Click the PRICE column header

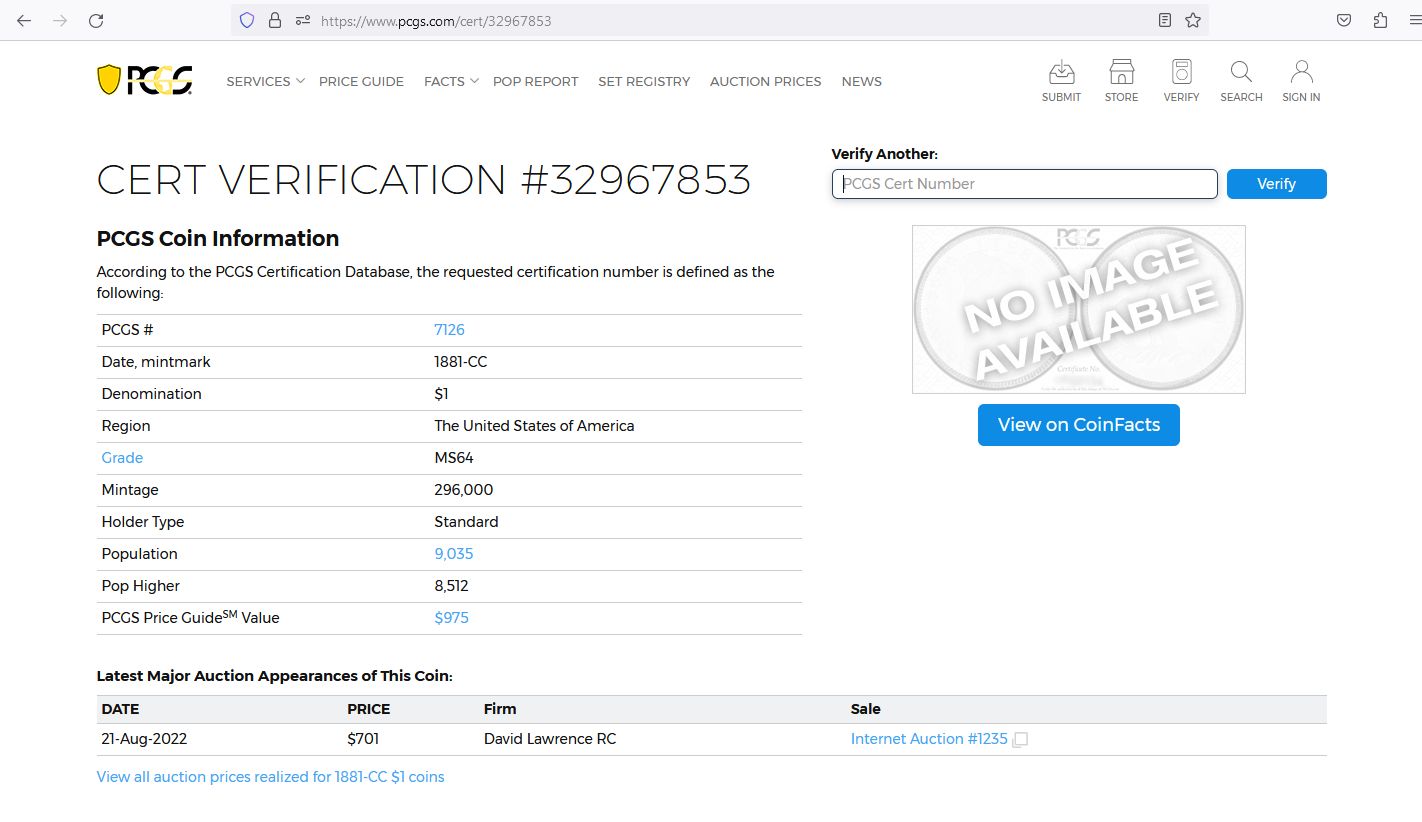tap(368, 709)
